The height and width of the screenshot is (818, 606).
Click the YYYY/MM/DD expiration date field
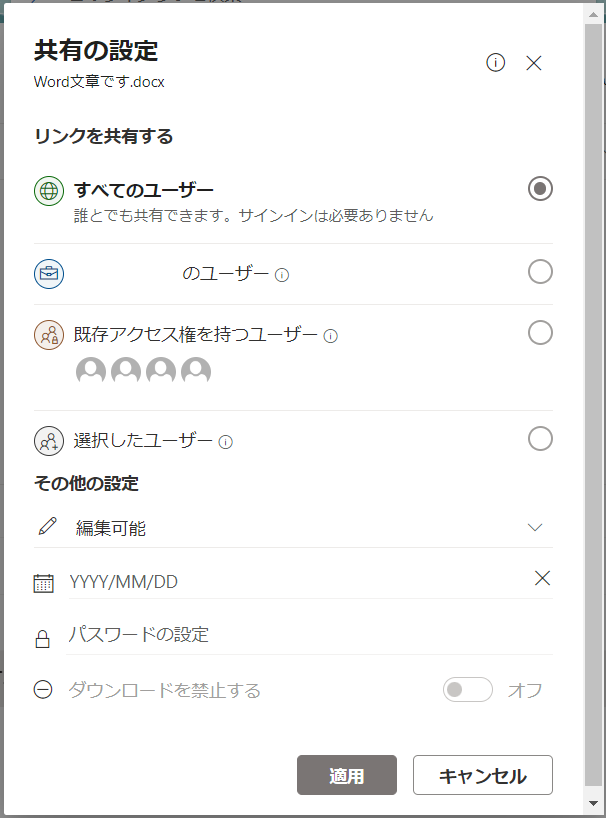pyautogui.click(x=297, y=582)
